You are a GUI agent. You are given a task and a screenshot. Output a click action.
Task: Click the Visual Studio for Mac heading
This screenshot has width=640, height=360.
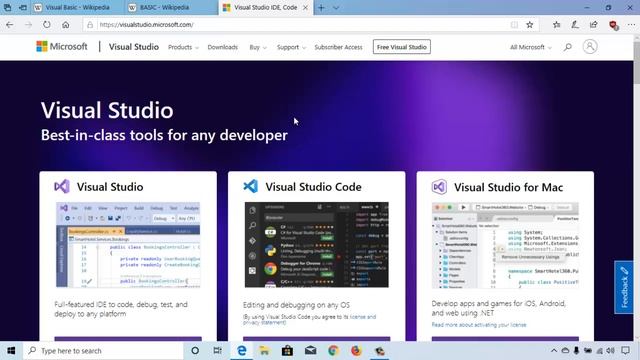(x=509, y=187)
